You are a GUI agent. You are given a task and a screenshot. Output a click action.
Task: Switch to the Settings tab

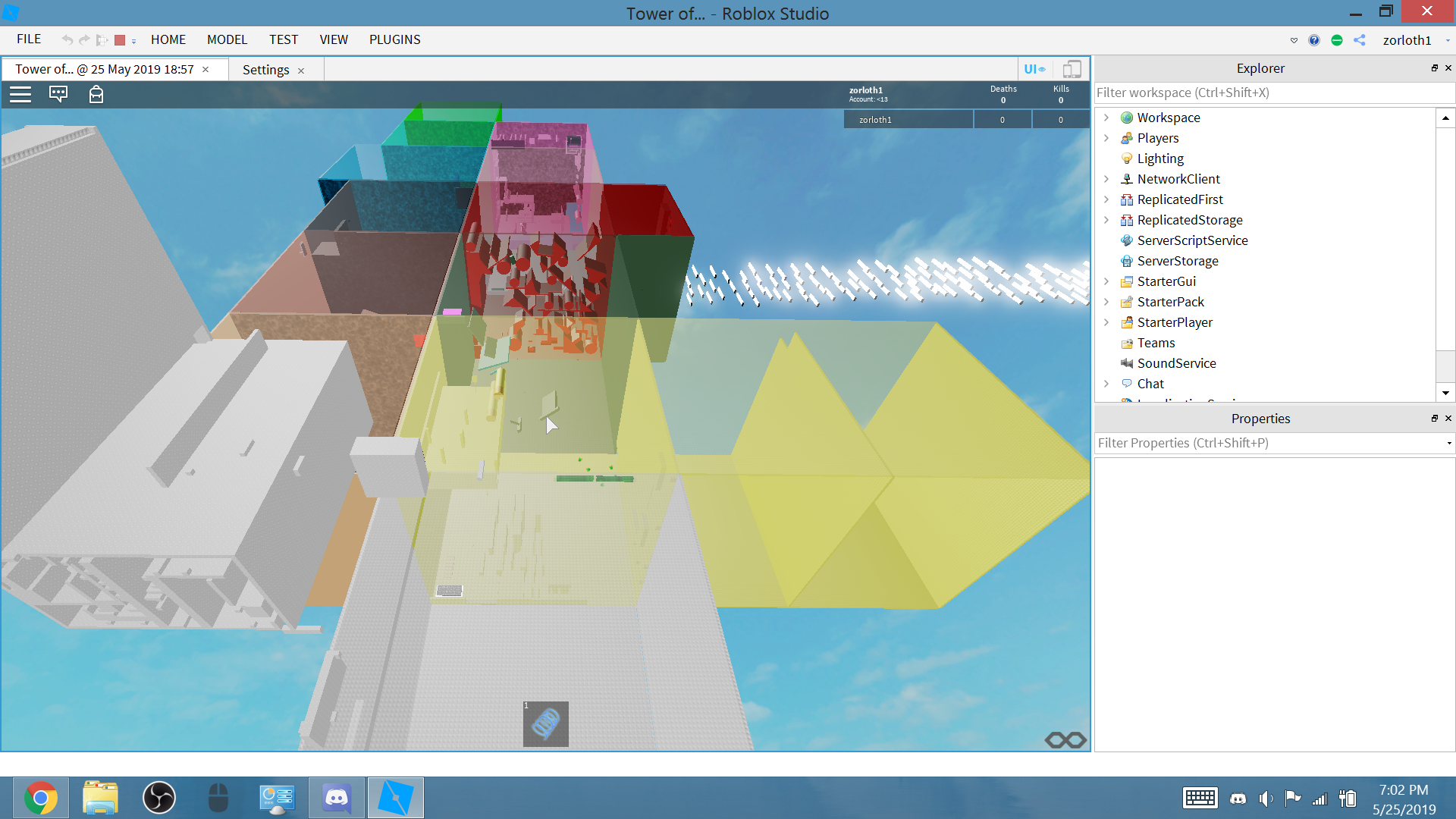(x=265, y=70)
